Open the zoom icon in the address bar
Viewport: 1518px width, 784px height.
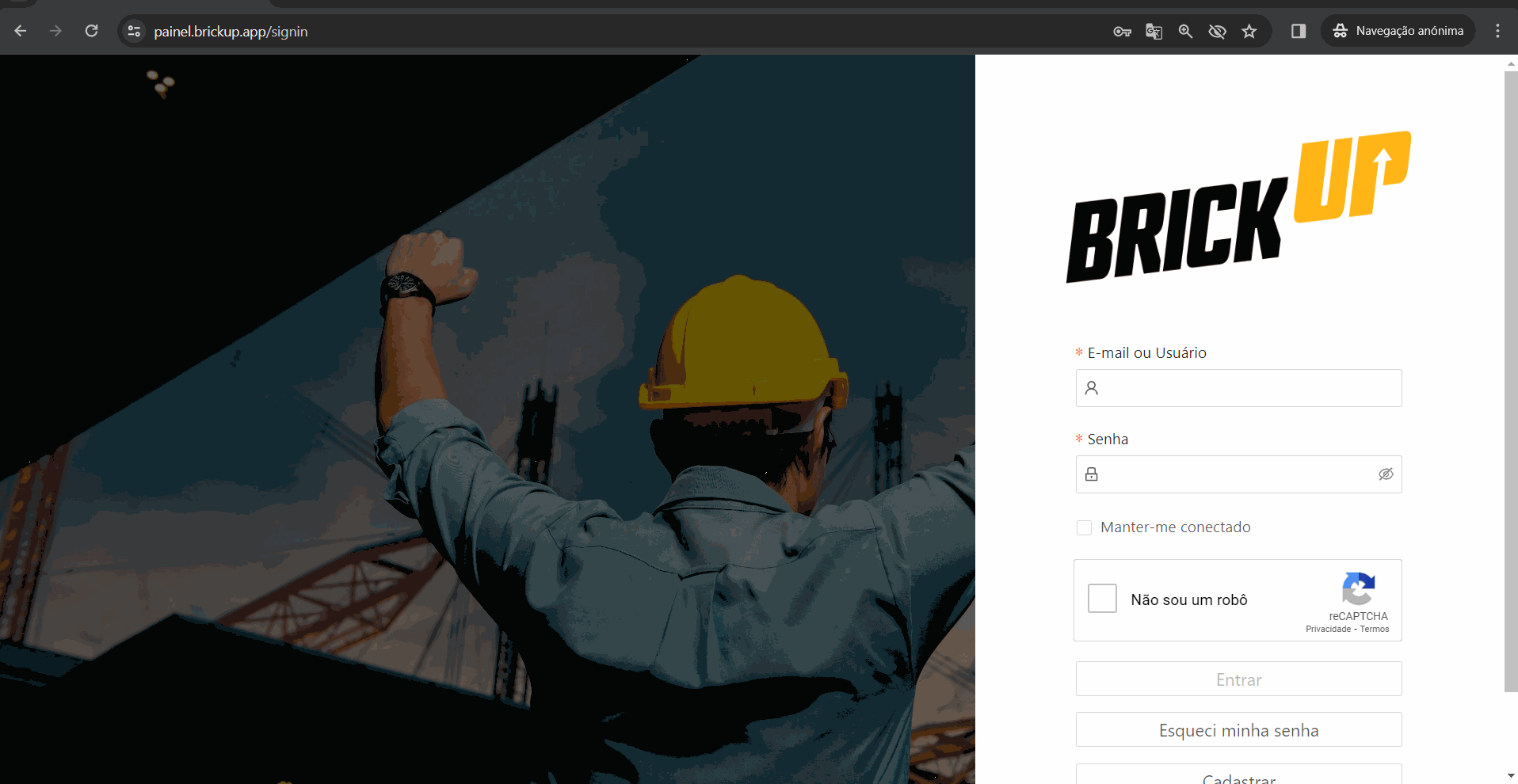tap(1185, 31)
